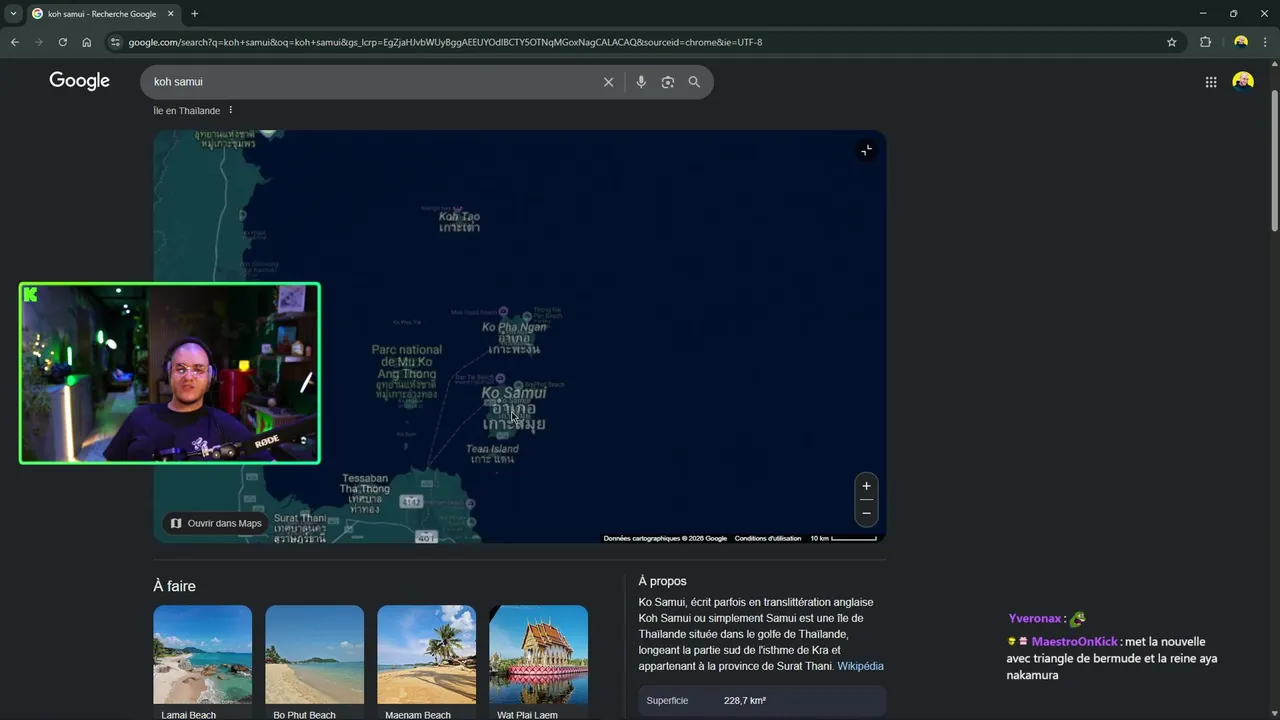This screenshot has width=1280, height=720.
Task: Click the 'Surat Thani' label on map
Action: coord(300,518)
